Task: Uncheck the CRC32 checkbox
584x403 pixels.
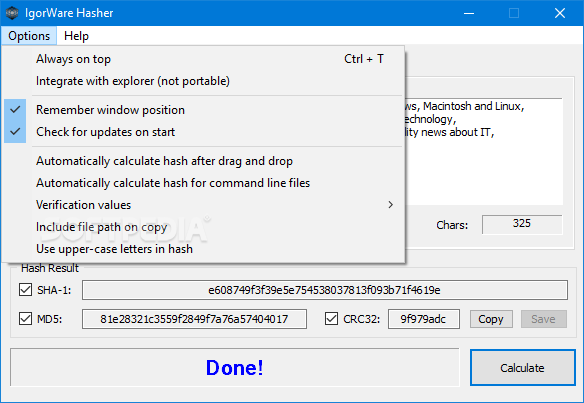Action: [x=331, y=318]
